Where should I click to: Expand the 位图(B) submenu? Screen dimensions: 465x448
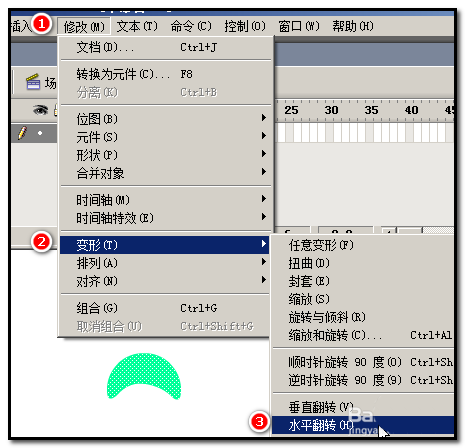point(166,119)
